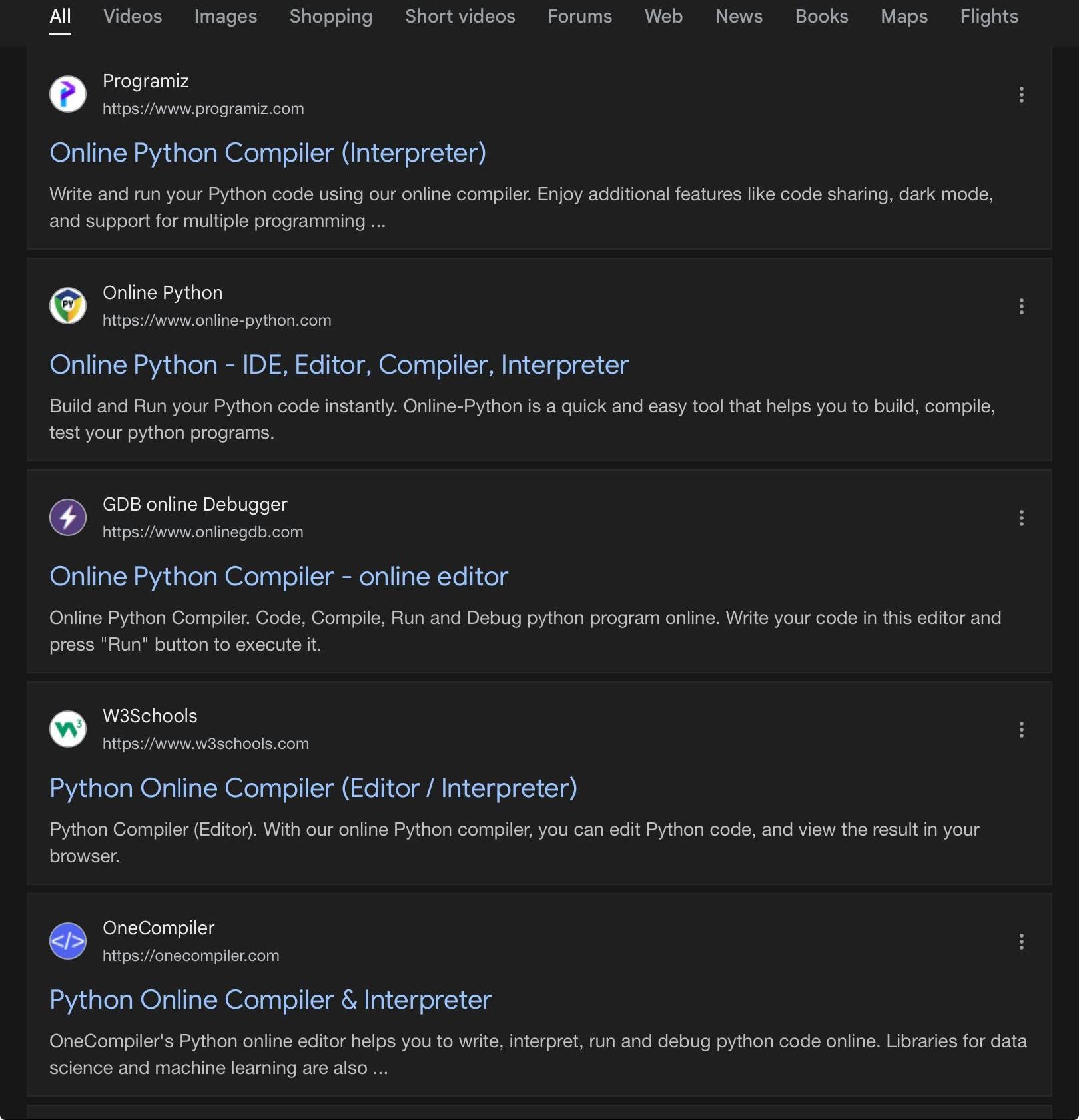The image size is (1079, 1120).
Task: Open three-dot menu for OneCompiler result
Action: (1021, 942)
